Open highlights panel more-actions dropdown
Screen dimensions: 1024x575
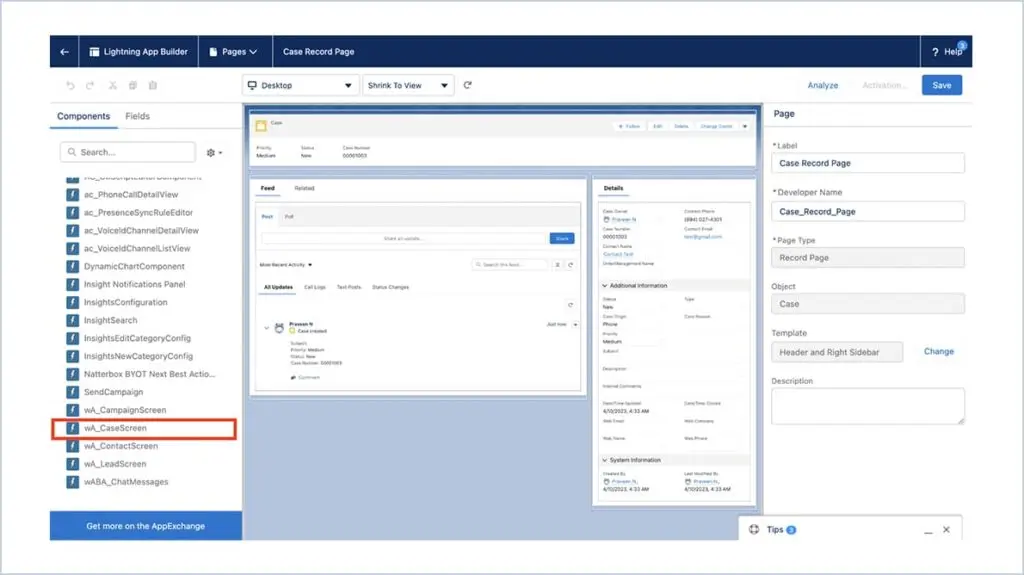pos(745,126)
